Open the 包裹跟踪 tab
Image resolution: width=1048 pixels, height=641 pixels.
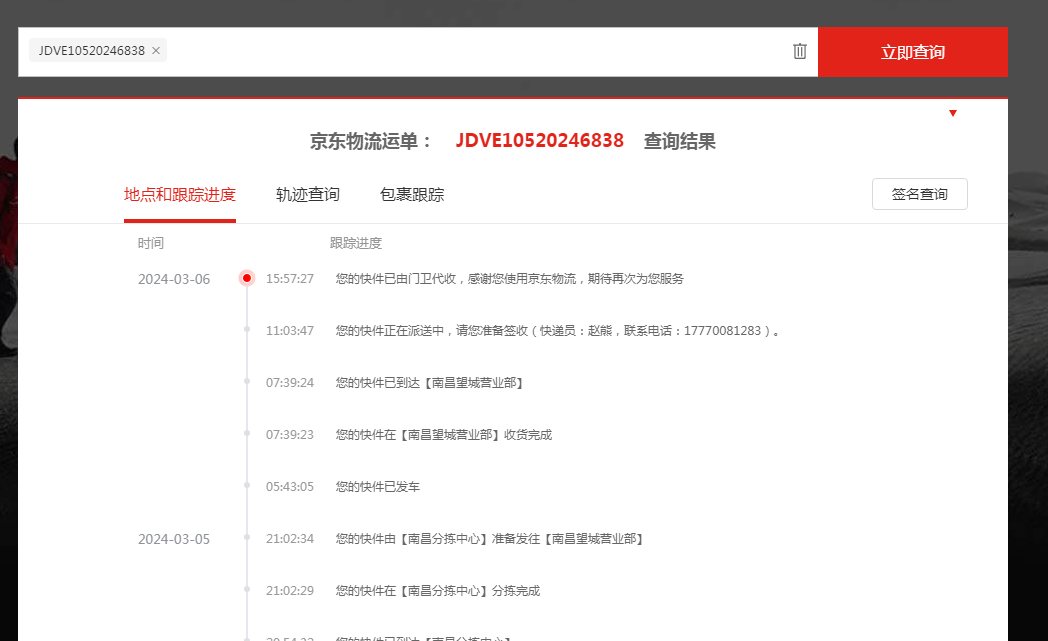click(412, 195)
